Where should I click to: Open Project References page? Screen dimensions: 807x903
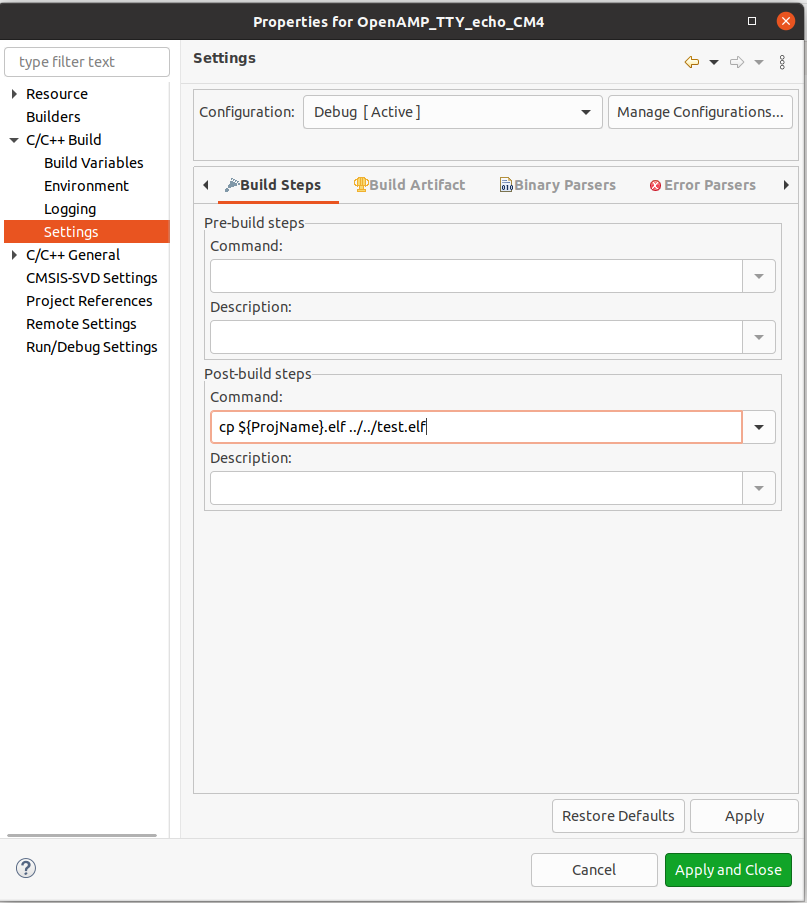89,301
